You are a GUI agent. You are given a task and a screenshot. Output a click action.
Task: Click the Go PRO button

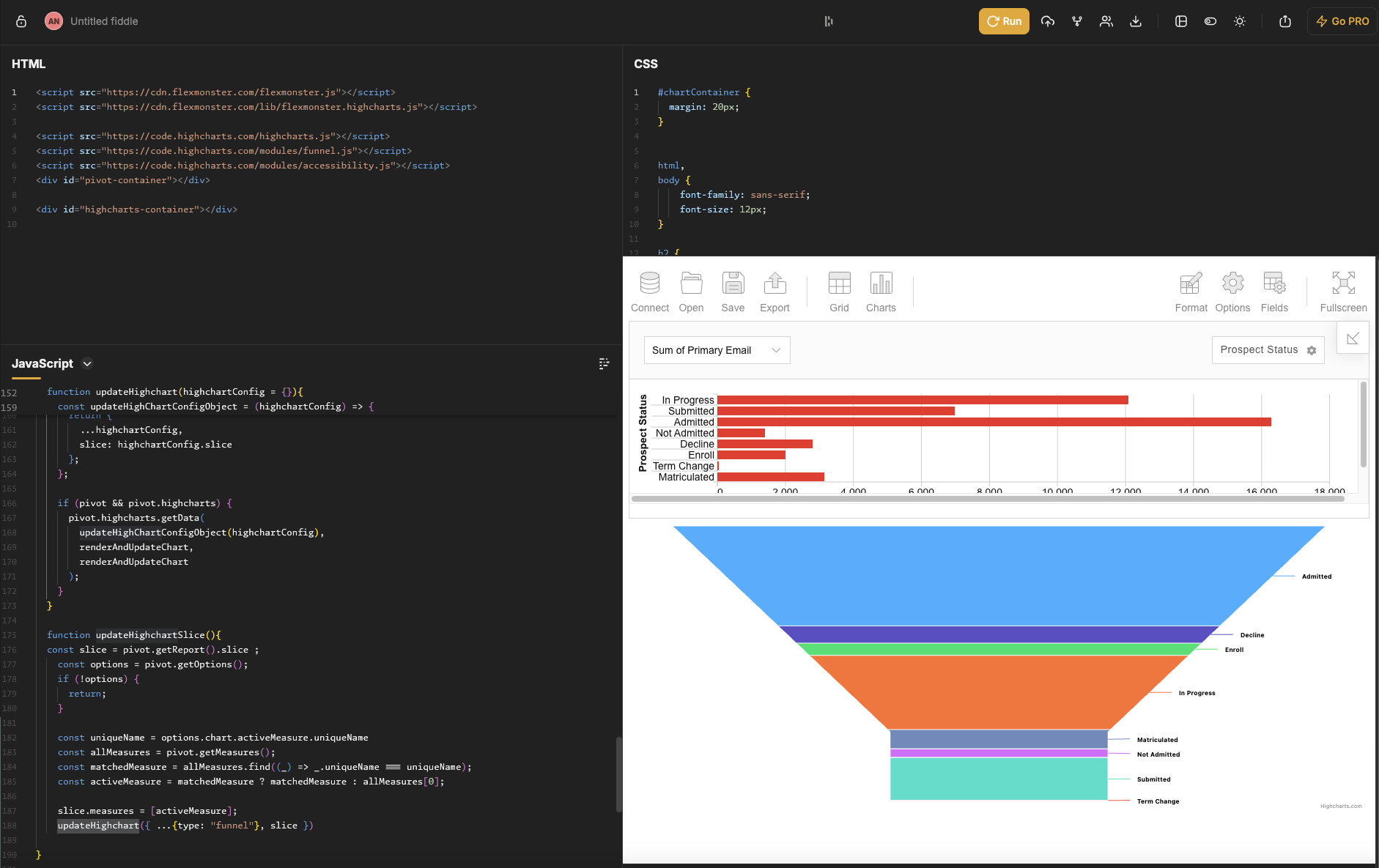click(1342, 21)
